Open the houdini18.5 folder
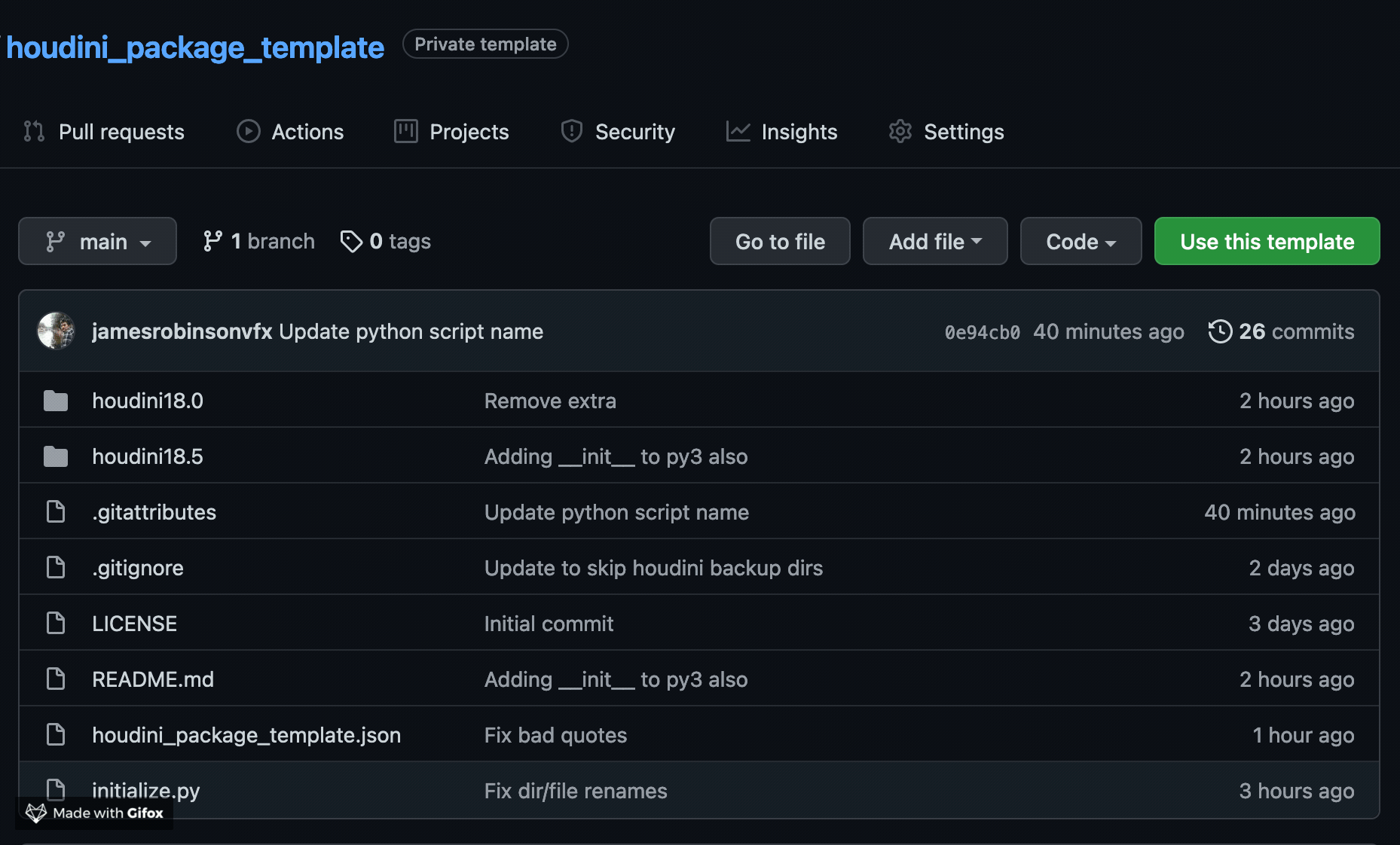The width and height of the screenshot is (1400, 845). pyautogui.click(x=148, y=456)
